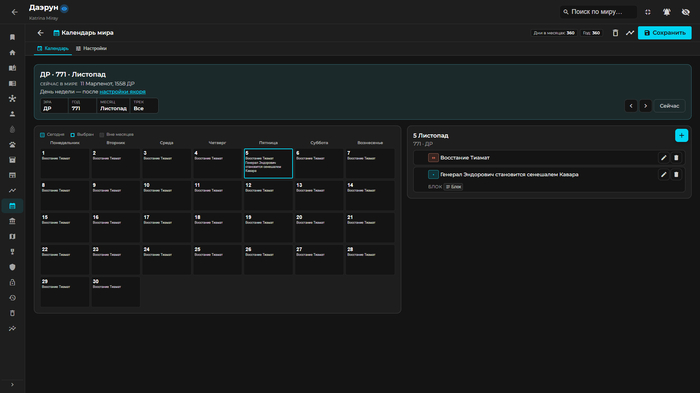Go to previous month with left chevron

click(631, 106)
